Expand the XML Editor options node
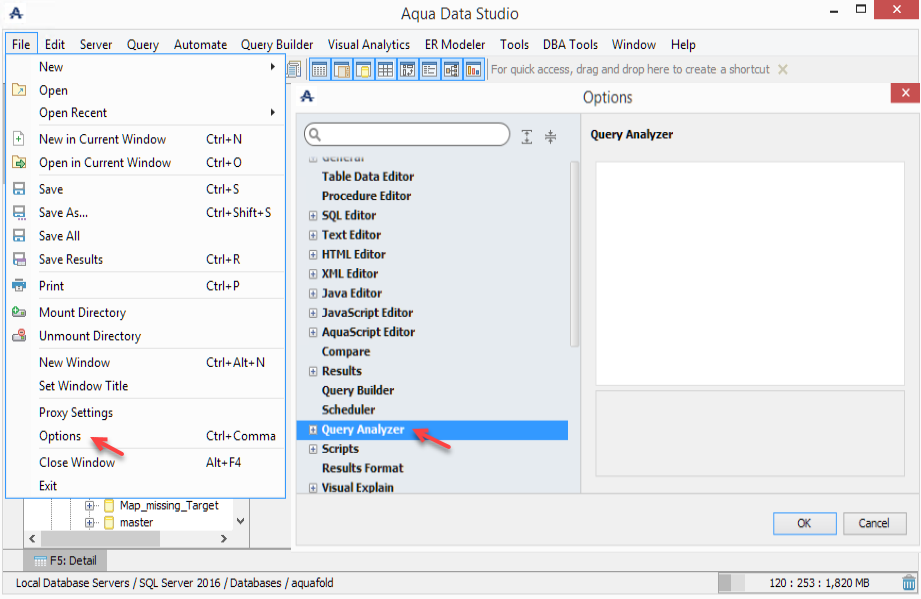921x599 pixels. click(313, 274)
